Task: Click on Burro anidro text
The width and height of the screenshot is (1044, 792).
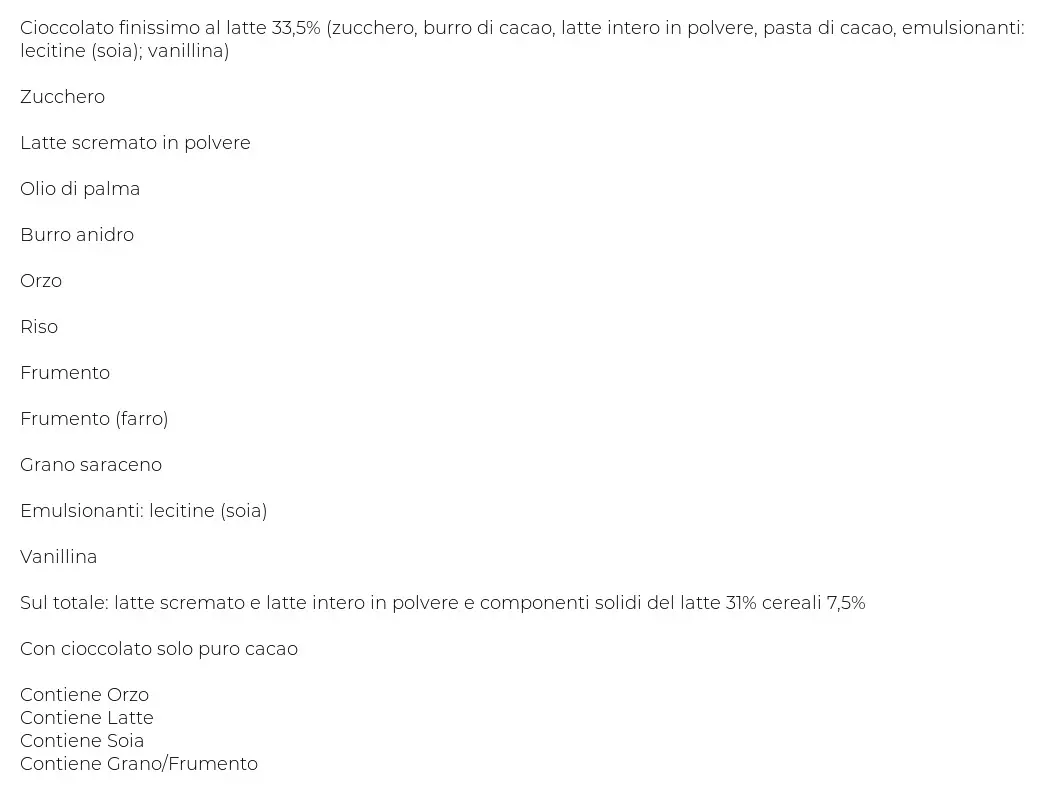Action: click(x=77, y=234)
